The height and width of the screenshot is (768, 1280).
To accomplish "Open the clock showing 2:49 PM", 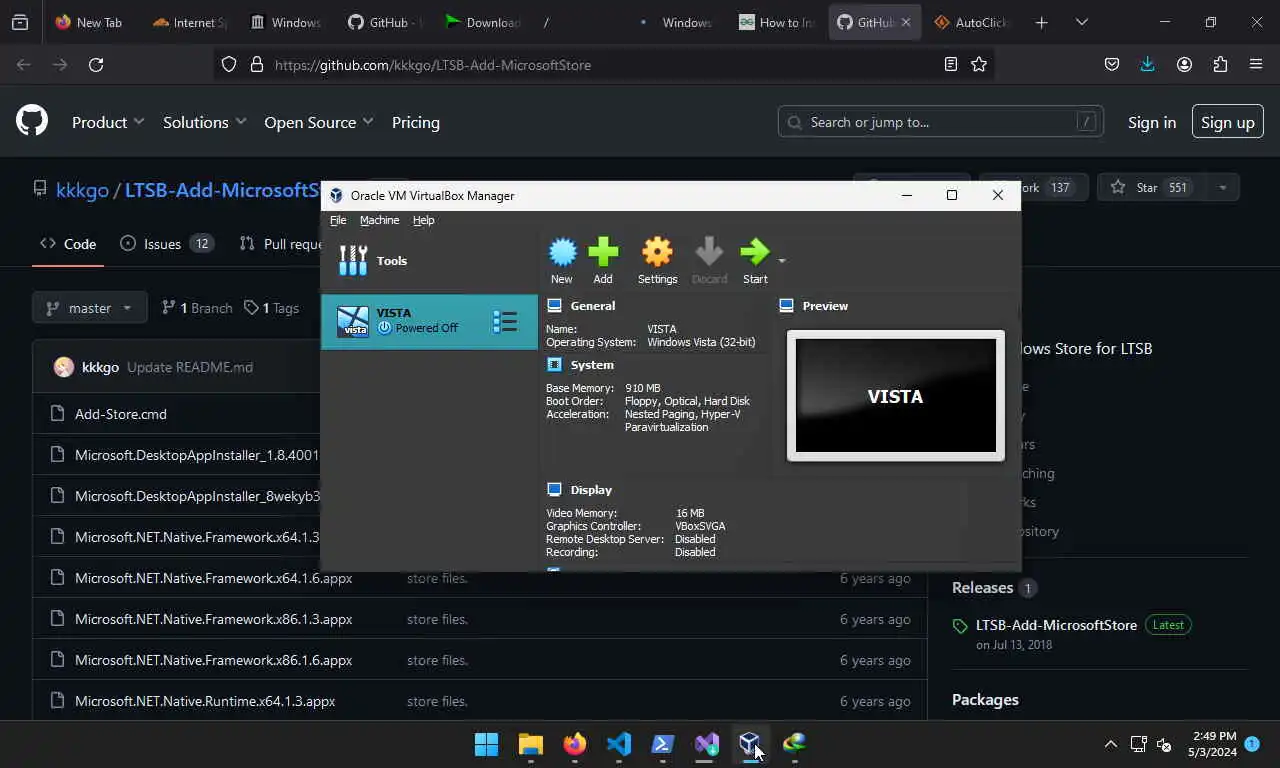I will (1213, 744).
